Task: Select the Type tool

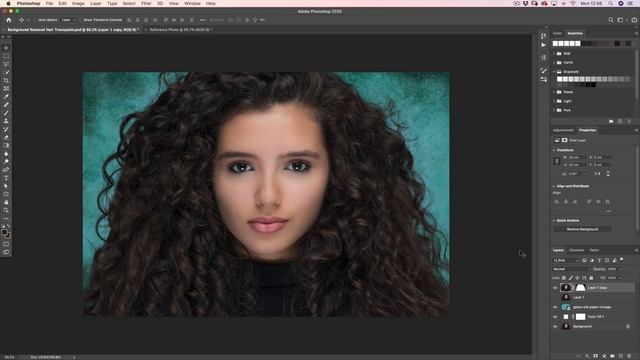Action: [x=6, y=178]
